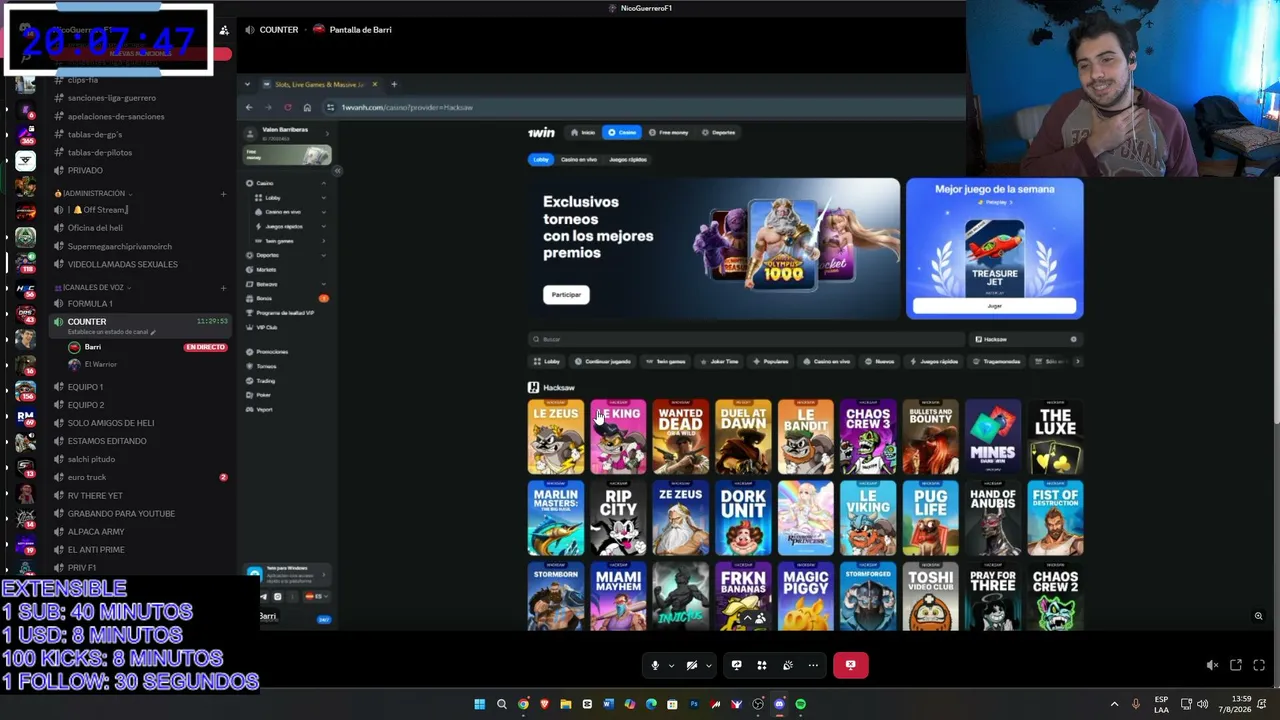Open the soundboard icon in call bar
The image size is (1280, 720).
coord(788,665)
